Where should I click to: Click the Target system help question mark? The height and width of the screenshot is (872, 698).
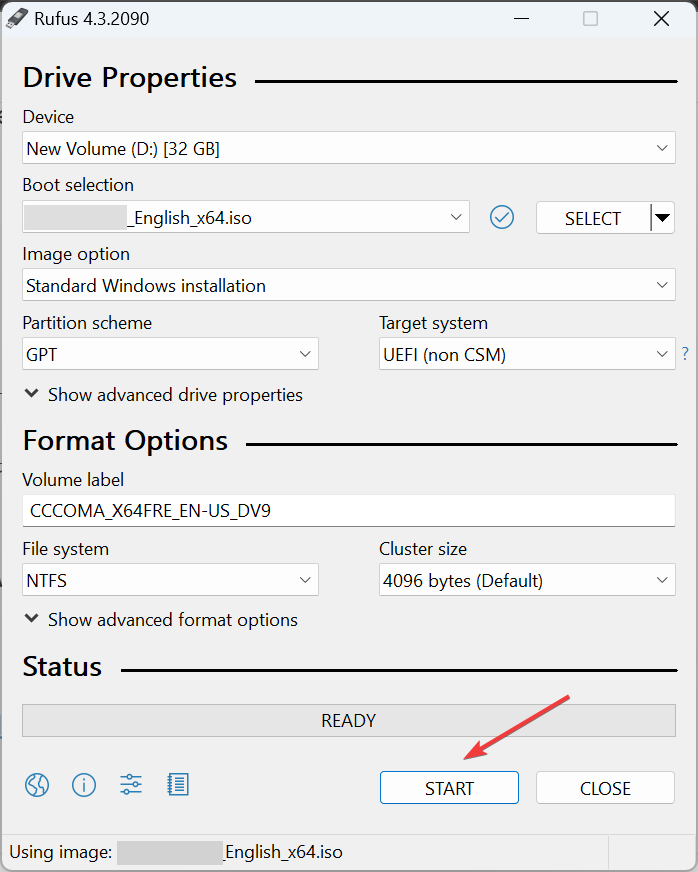click(685, 354)
